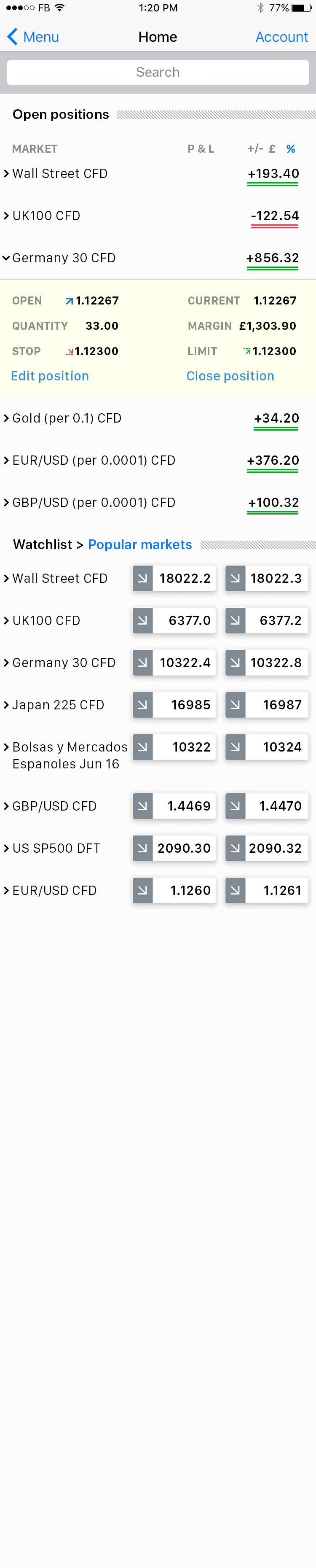Collapse the Germany 30 CFD open position

click(x=6, y=258)
